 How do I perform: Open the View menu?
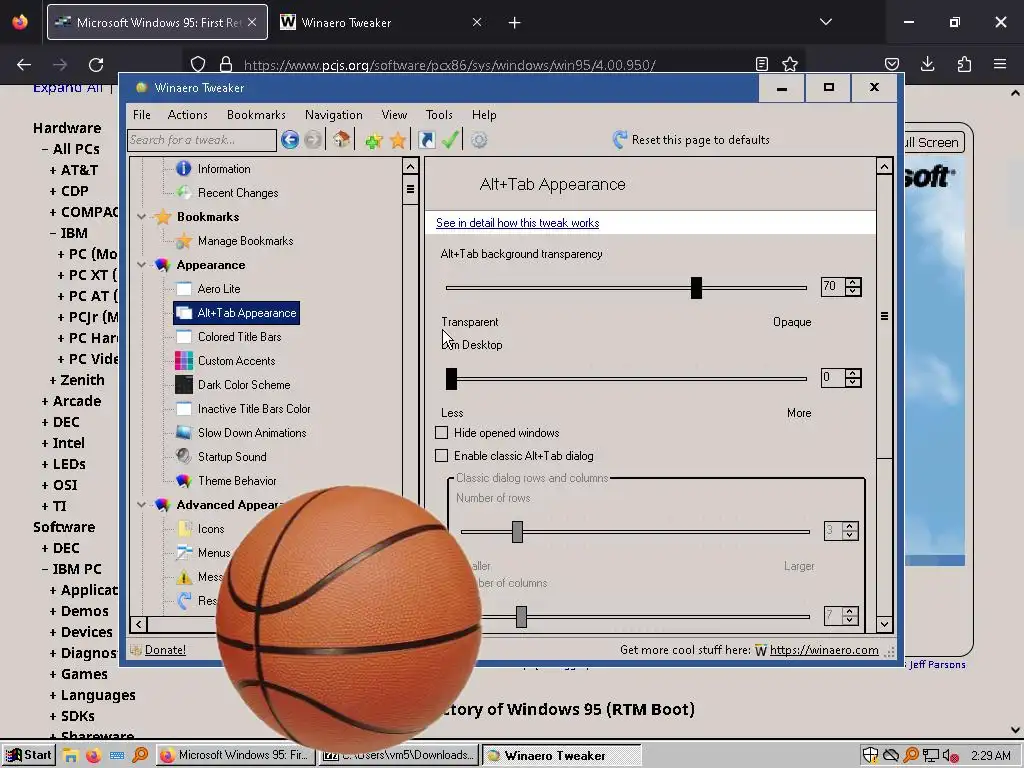(x=394, y=115)
